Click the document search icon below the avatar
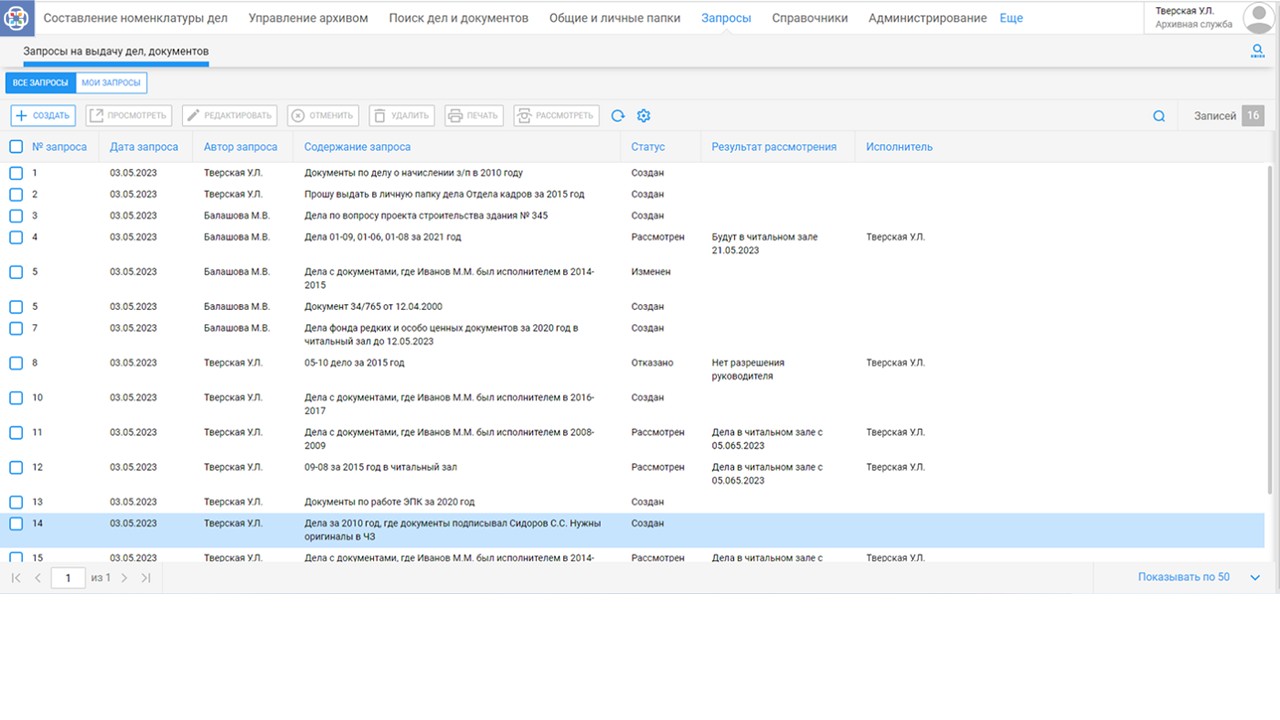Screen dimensions: 1280x720 click(x=1258, y=51)
